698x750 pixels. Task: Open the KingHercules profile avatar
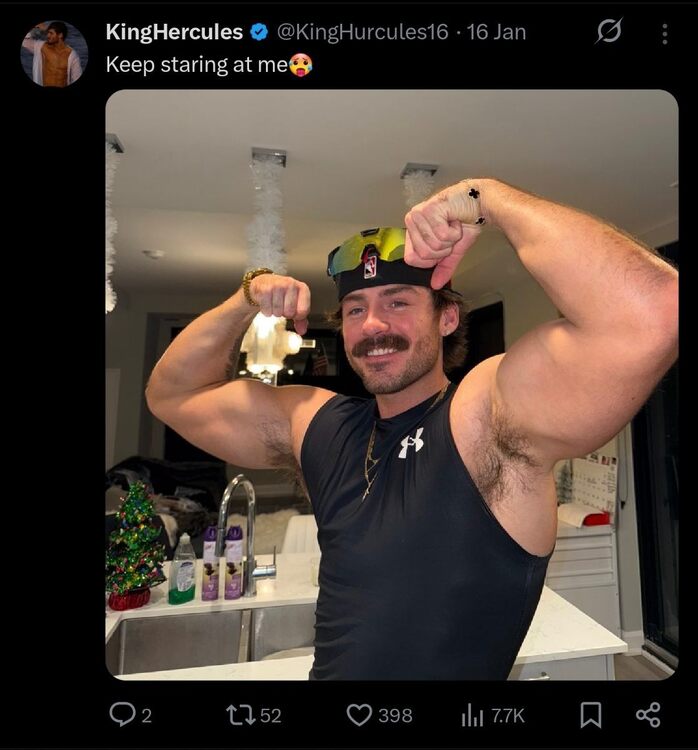click(54, 54)
